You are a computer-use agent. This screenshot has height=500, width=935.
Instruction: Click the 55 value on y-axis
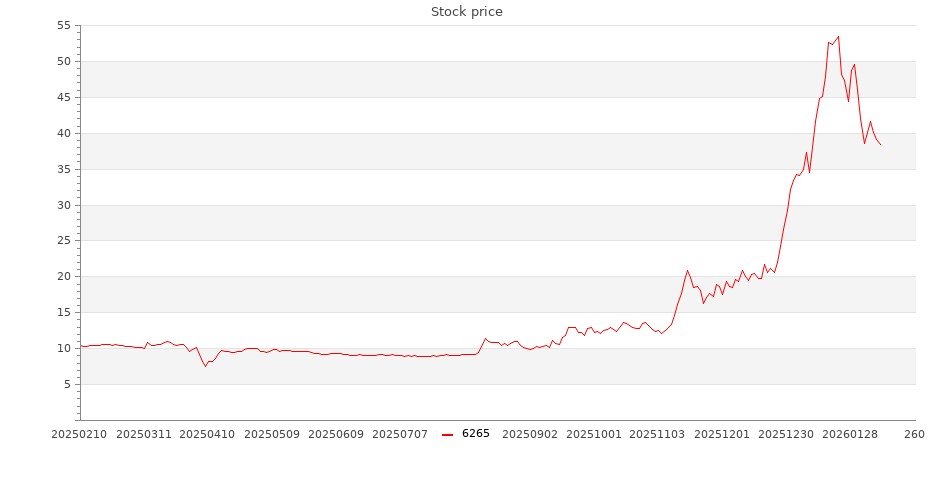(x=67, y=26)
